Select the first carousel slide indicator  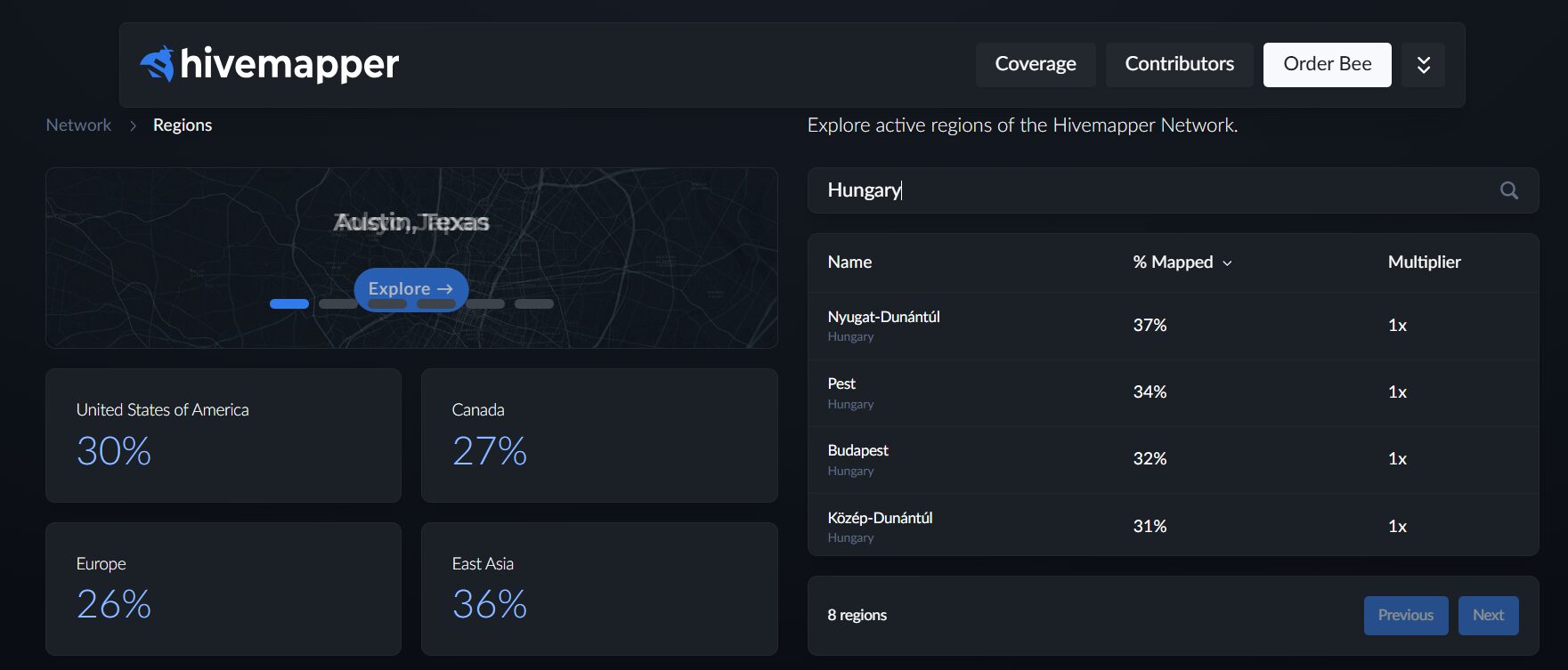(x=288, y=304)
